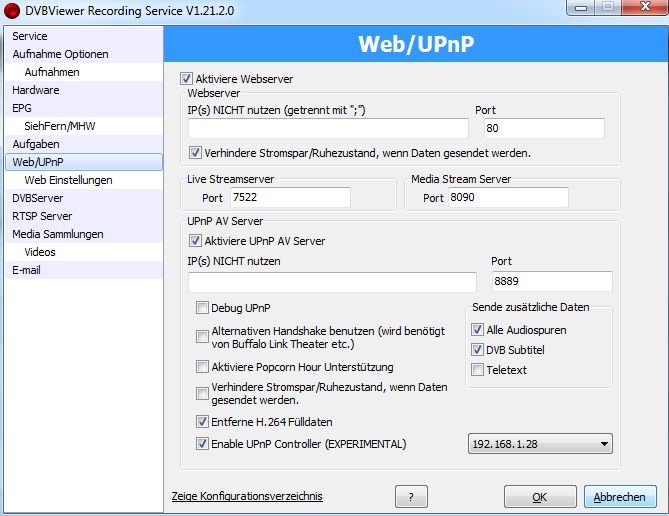This screenshot has width=669, height=516.
Task: Click the Abbrechen button
Action: coord(620,496)
